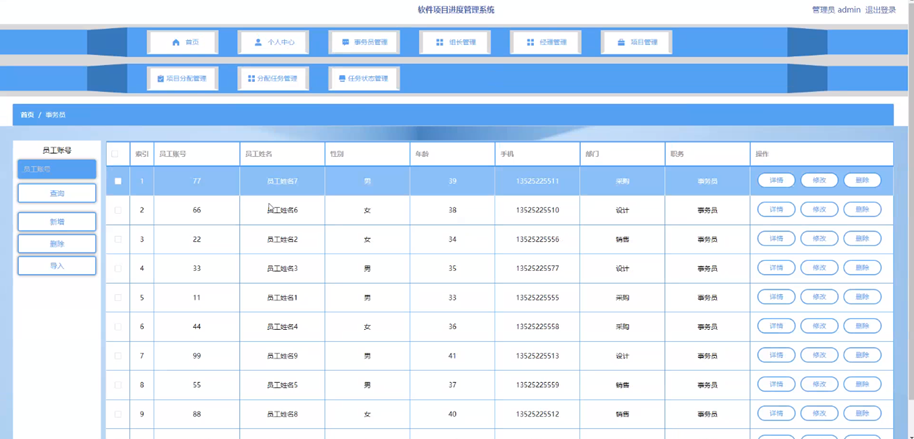Click 修改 for 员工姓名9 row
The image size is (914, 439).
tap(820, 355)
